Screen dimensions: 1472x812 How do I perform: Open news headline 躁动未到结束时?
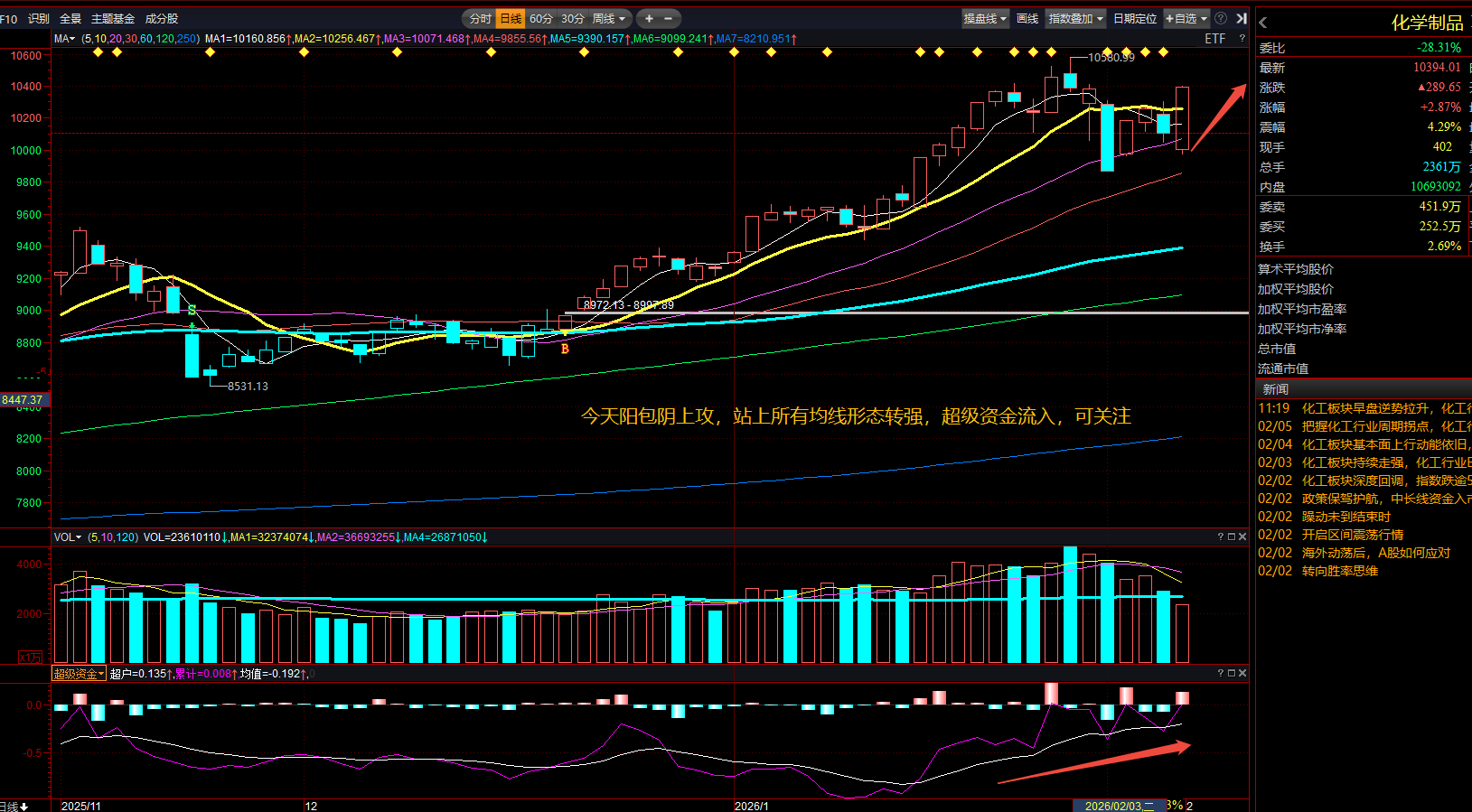pos(1345,517)
